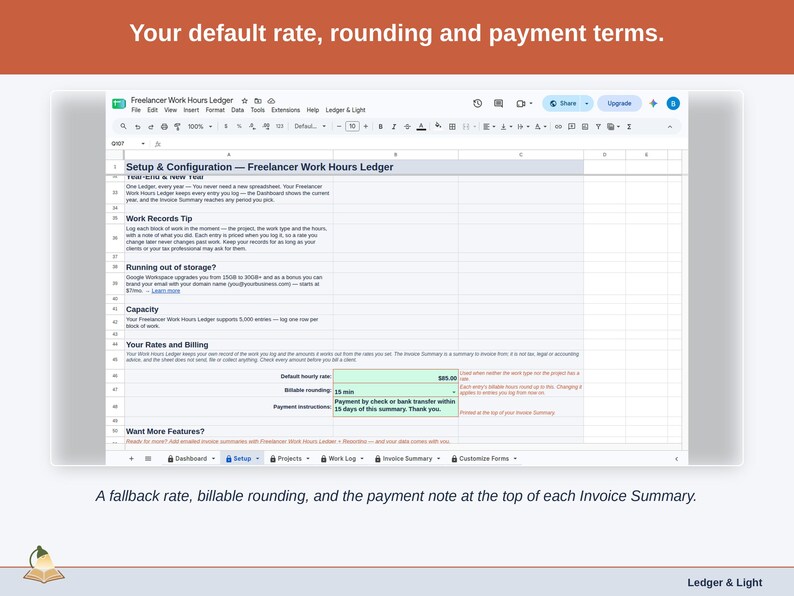794x596 pixels.
Task: Open more number formats 123
Action: 280,127
